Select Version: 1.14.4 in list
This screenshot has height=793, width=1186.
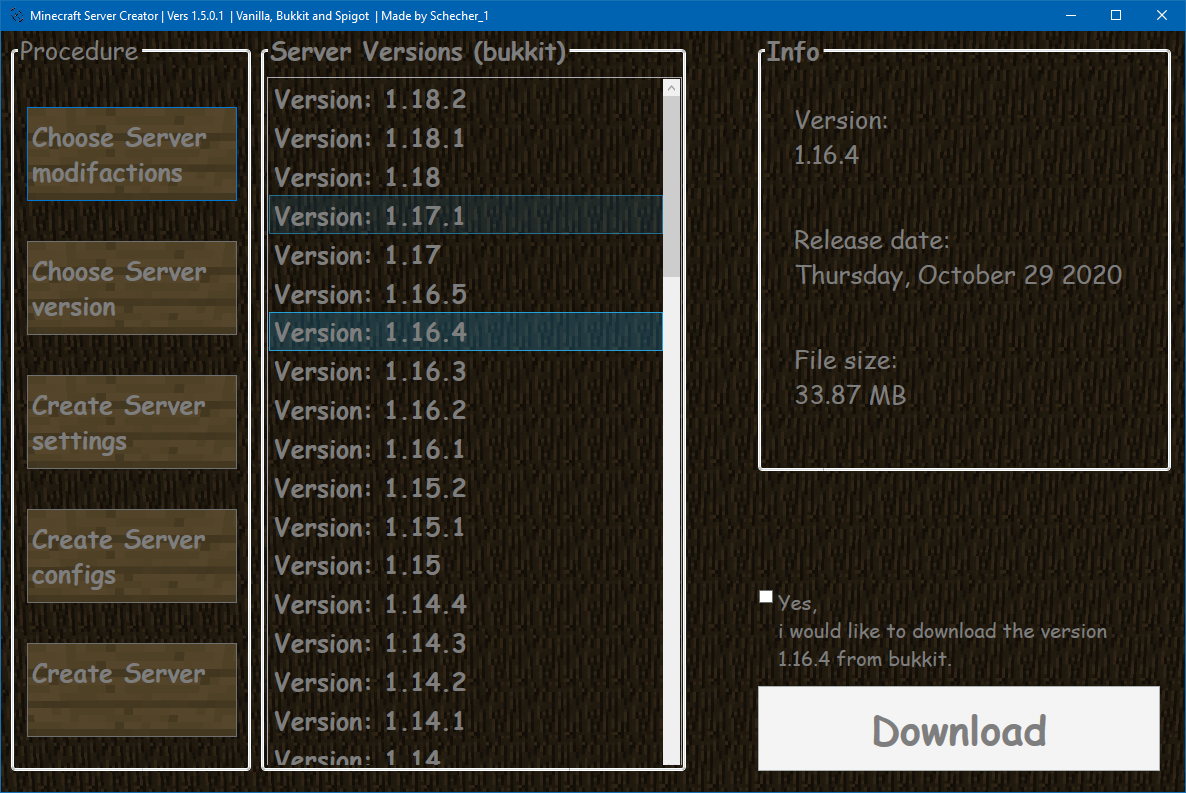[466, 605]
